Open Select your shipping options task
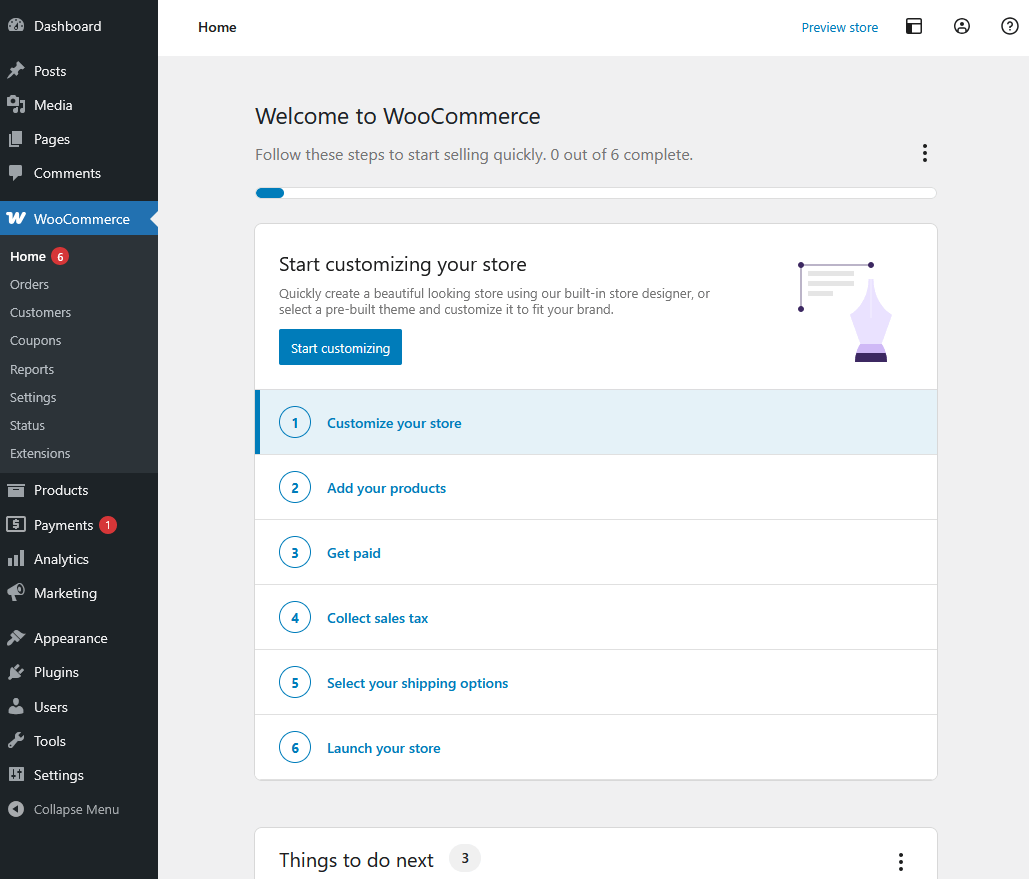The width and height of the screenshot is (1029, 879). (x=596, y=682)
